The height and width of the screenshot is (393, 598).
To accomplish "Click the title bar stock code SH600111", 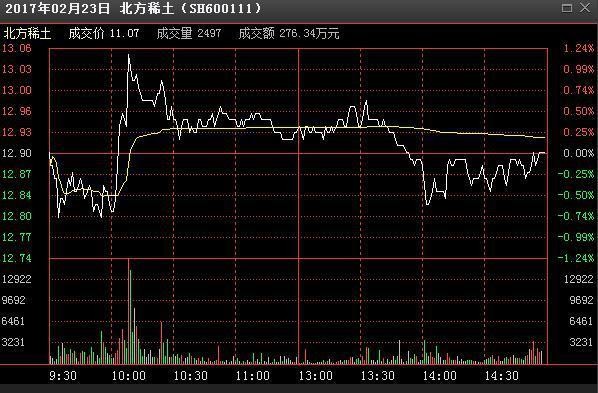I will click(221, 8).
